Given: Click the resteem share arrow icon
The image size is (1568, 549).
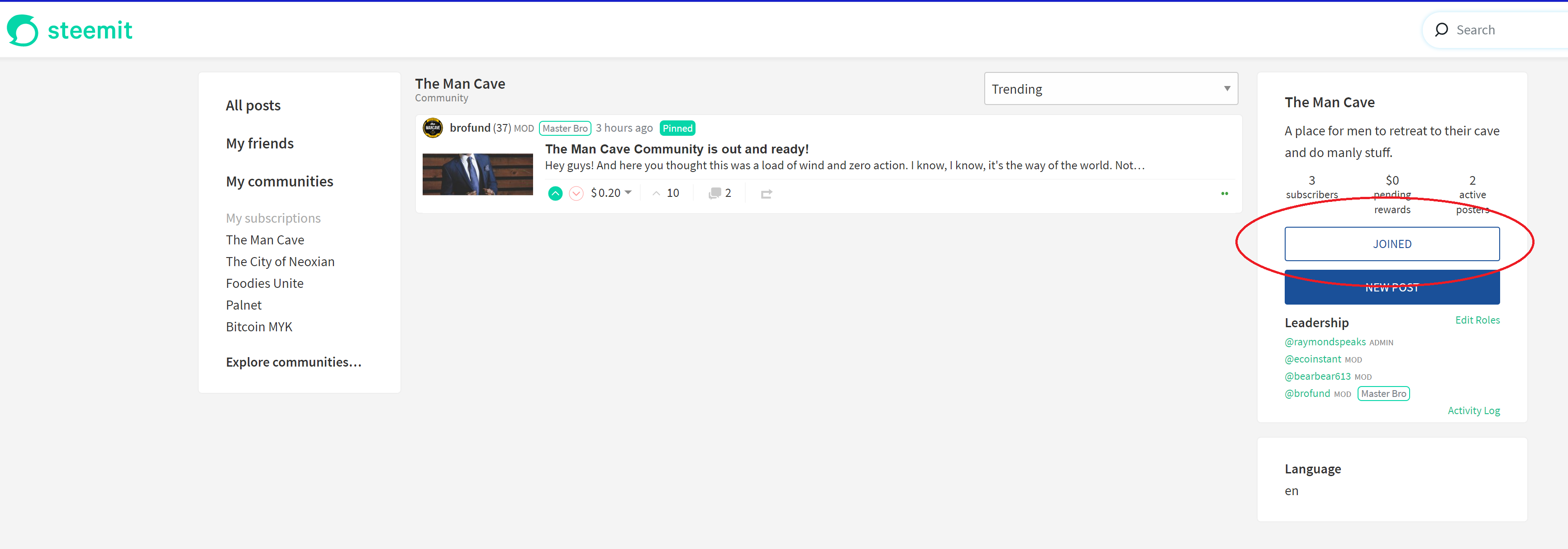Looking at the screenshot, I should point(766,194).
